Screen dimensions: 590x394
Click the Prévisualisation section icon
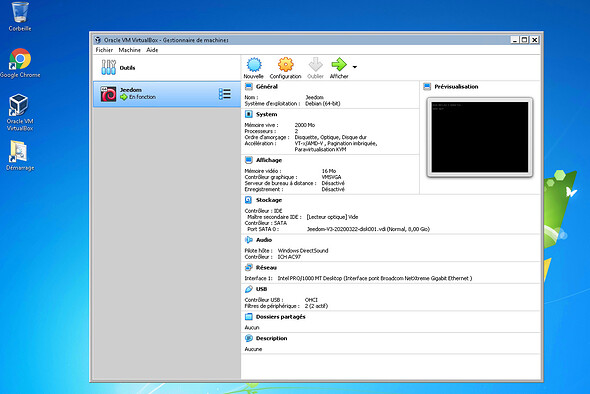click(427, 87)
